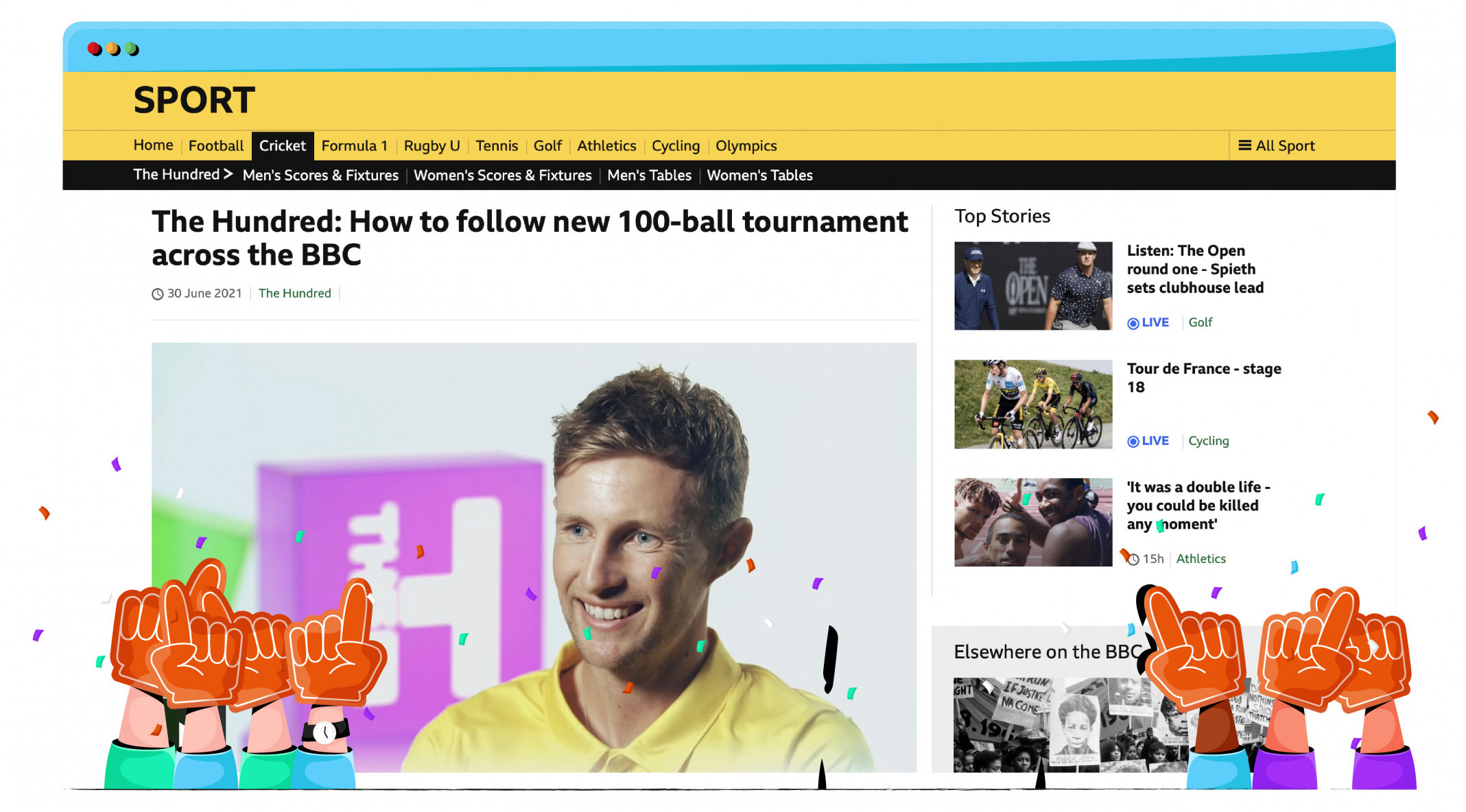Open the Cycling nav item
This screenshot has height=812, width=1466.
coord(675,145)
